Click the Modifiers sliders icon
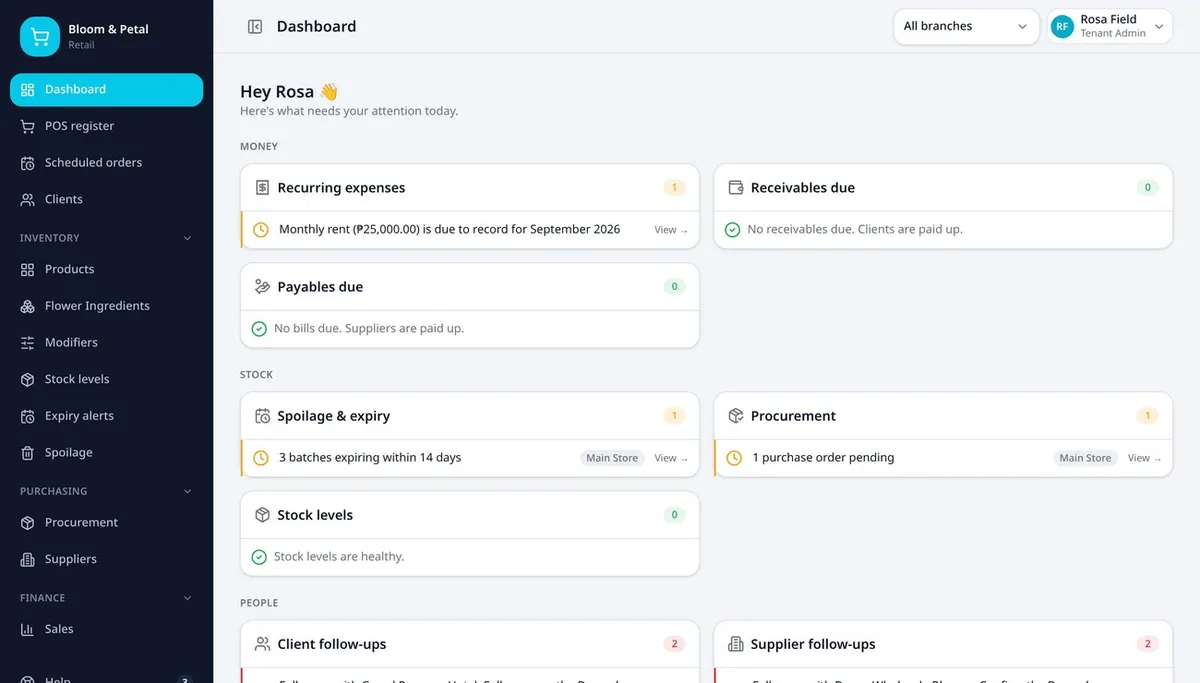The width and height of the screenshot is (1200, 683). pyautogui.click(x=27, y=343)
